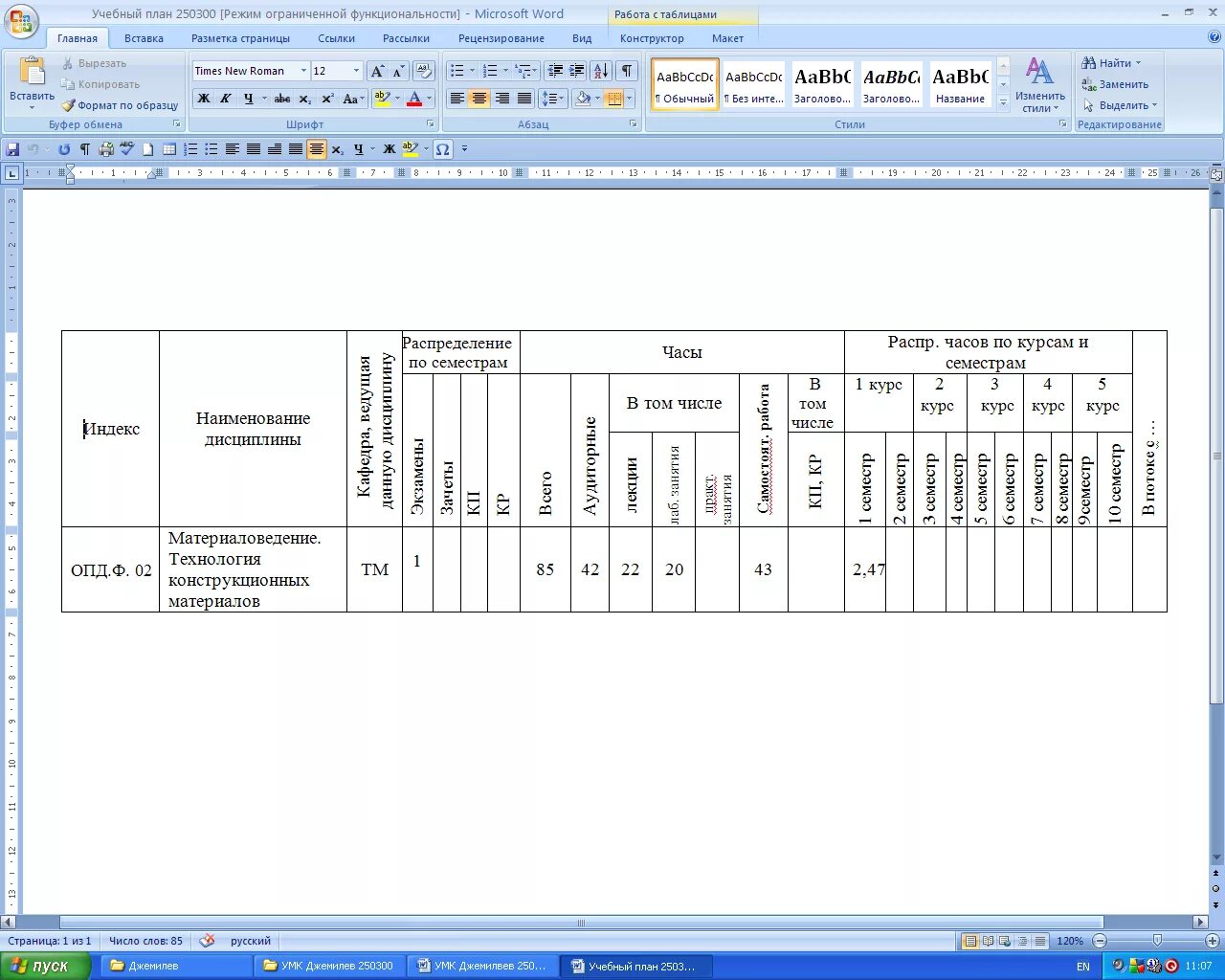Open Word Help with the question mark icon
The height and width of the screenshot is (980, 1225).
[1214, 37]
